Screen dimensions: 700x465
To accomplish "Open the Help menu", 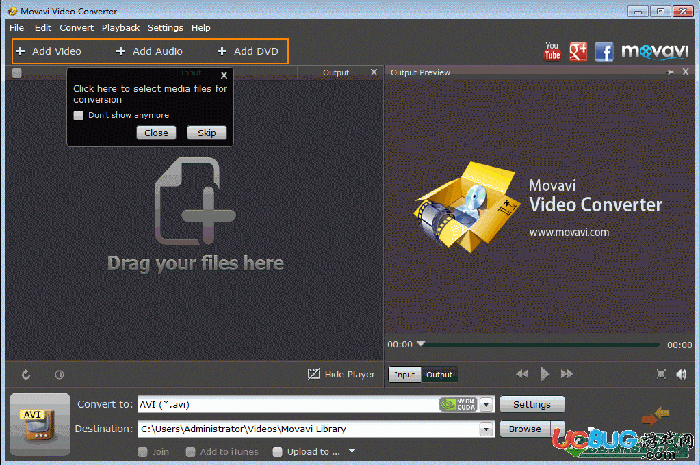I will pyautogui.click(x=201, y=28).
